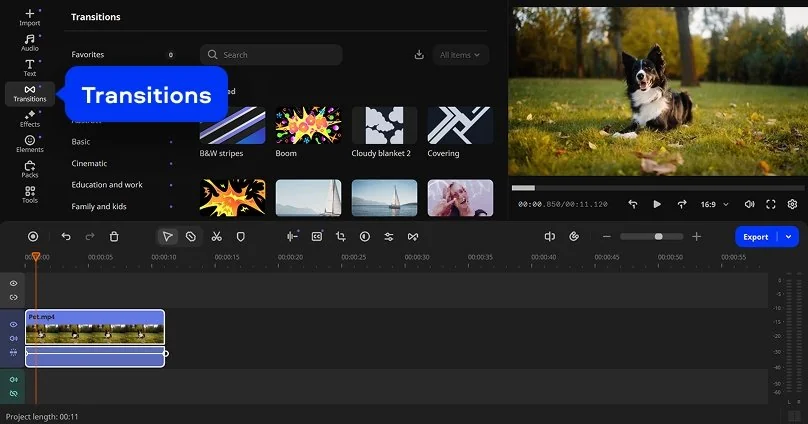Click the Export button

pyautogui.click(x=756, y=237)
